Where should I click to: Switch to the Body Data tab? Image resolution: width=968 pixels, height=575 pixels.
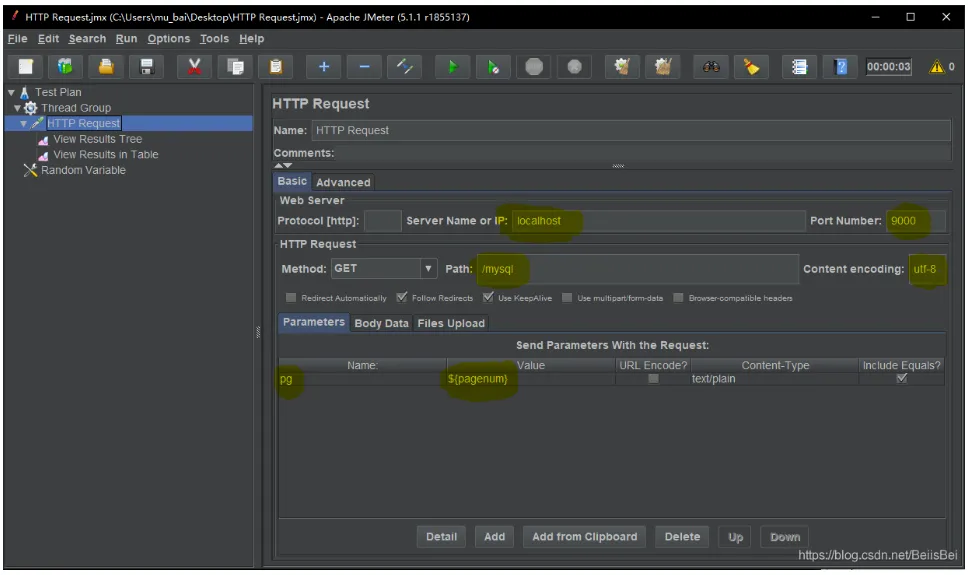pos(381,323)
